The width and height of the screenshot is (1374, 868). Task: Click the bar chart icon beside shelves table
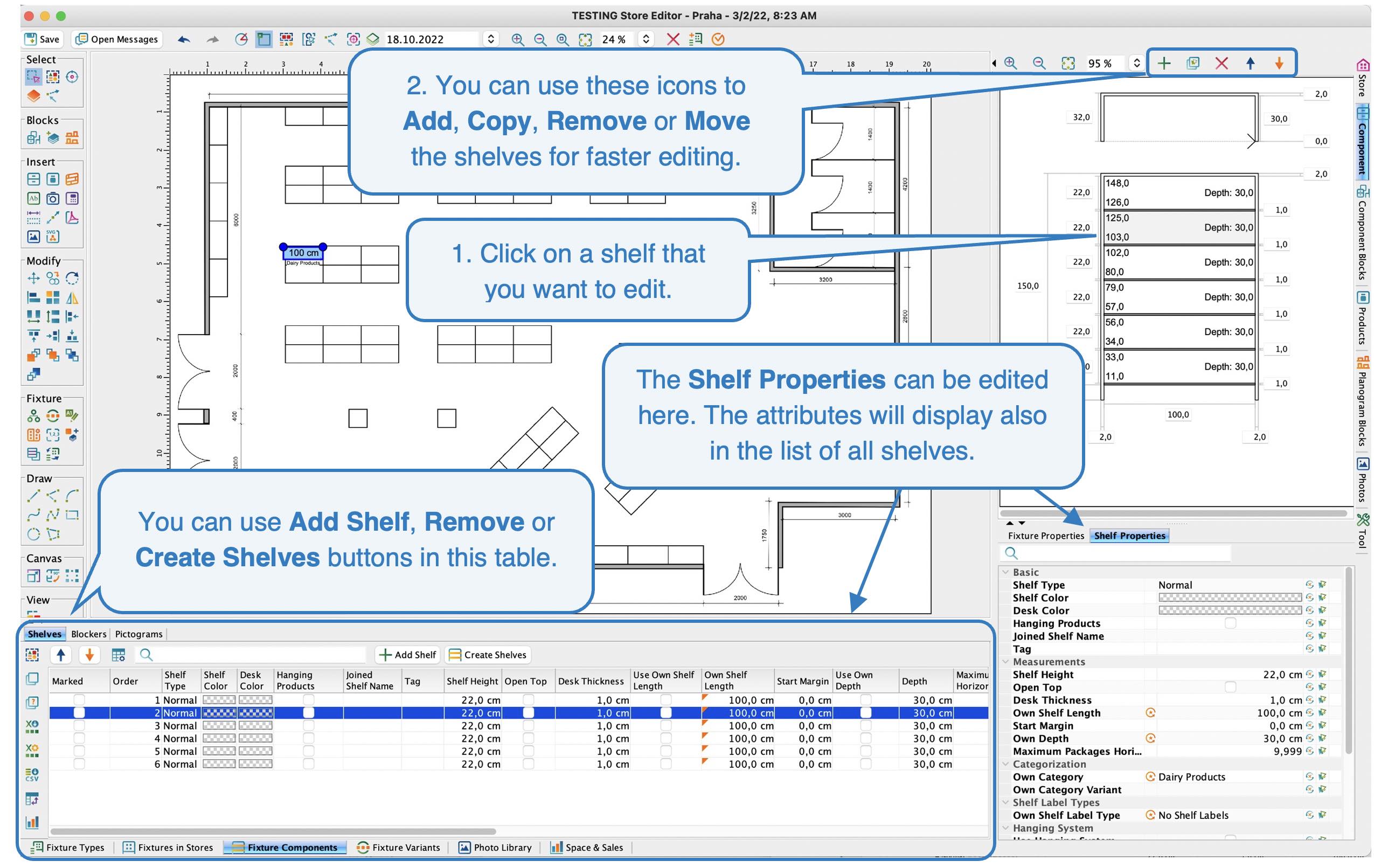(32, 822)
